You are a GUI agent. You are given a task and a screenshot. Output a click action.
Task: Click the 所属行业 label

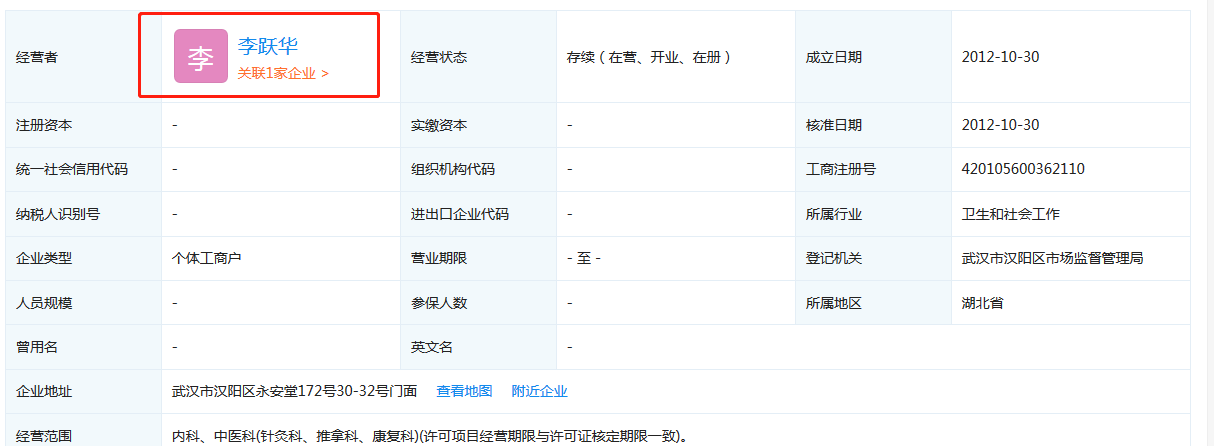834,214
